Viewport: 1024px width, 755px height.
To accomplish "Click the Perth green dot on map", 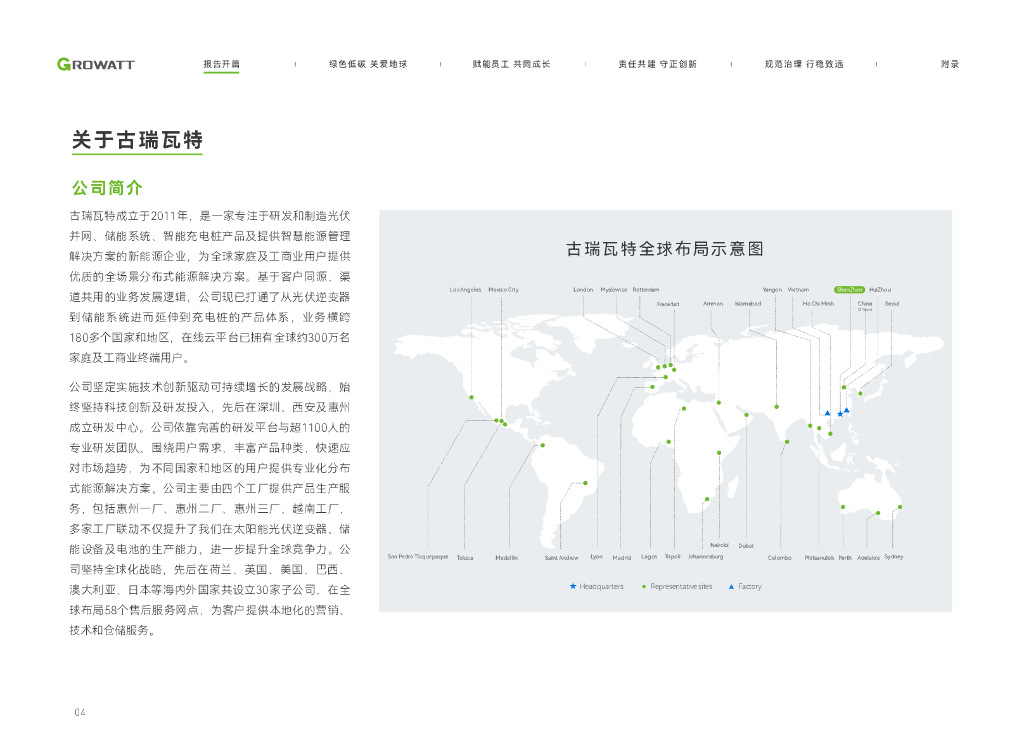I will point(843,508).
